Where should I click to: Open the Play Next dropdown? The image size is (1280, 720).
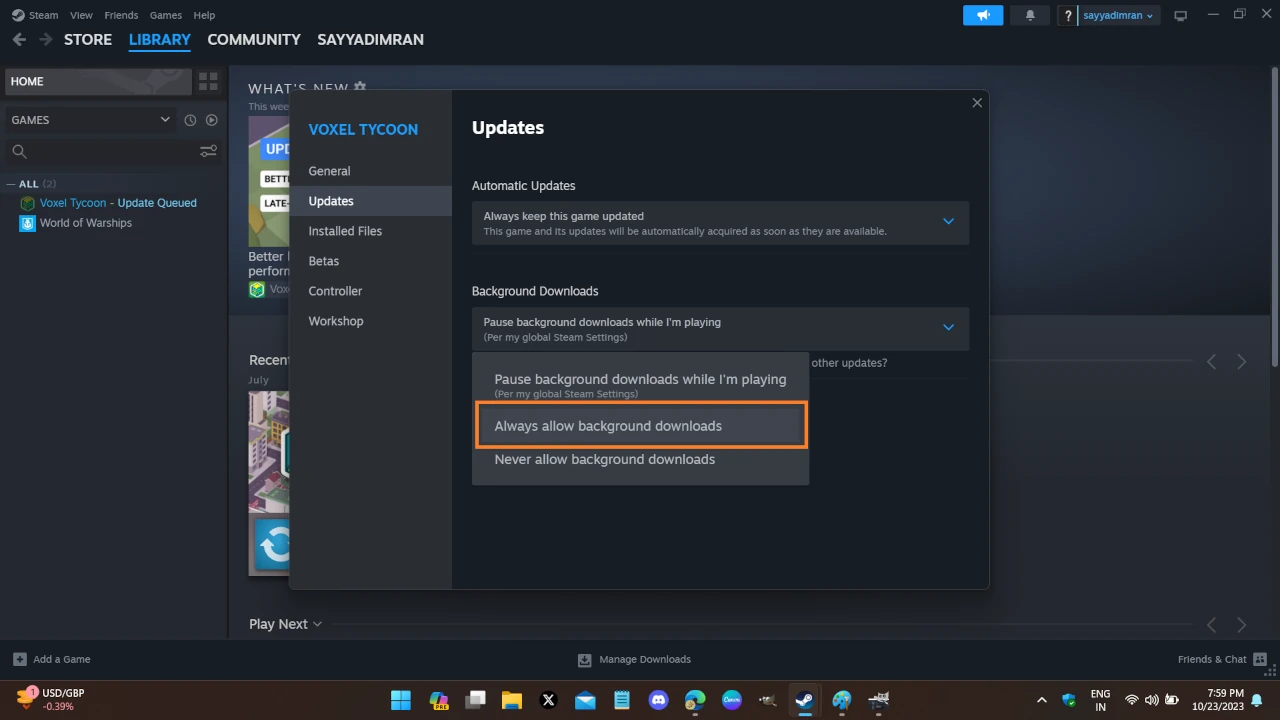tap(286, 624)
